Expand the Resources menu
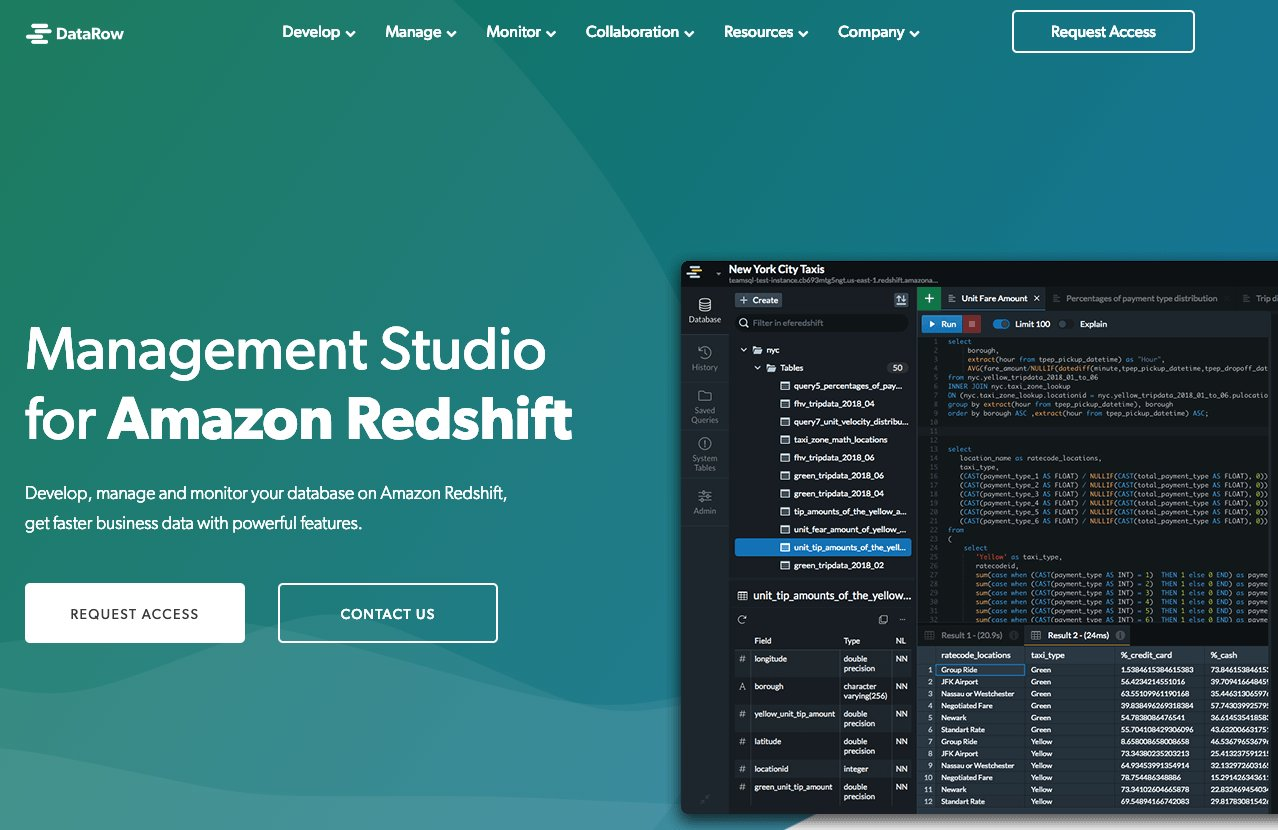The width and height of the screenshot is (1278, 830). click(x=766, y=32)
